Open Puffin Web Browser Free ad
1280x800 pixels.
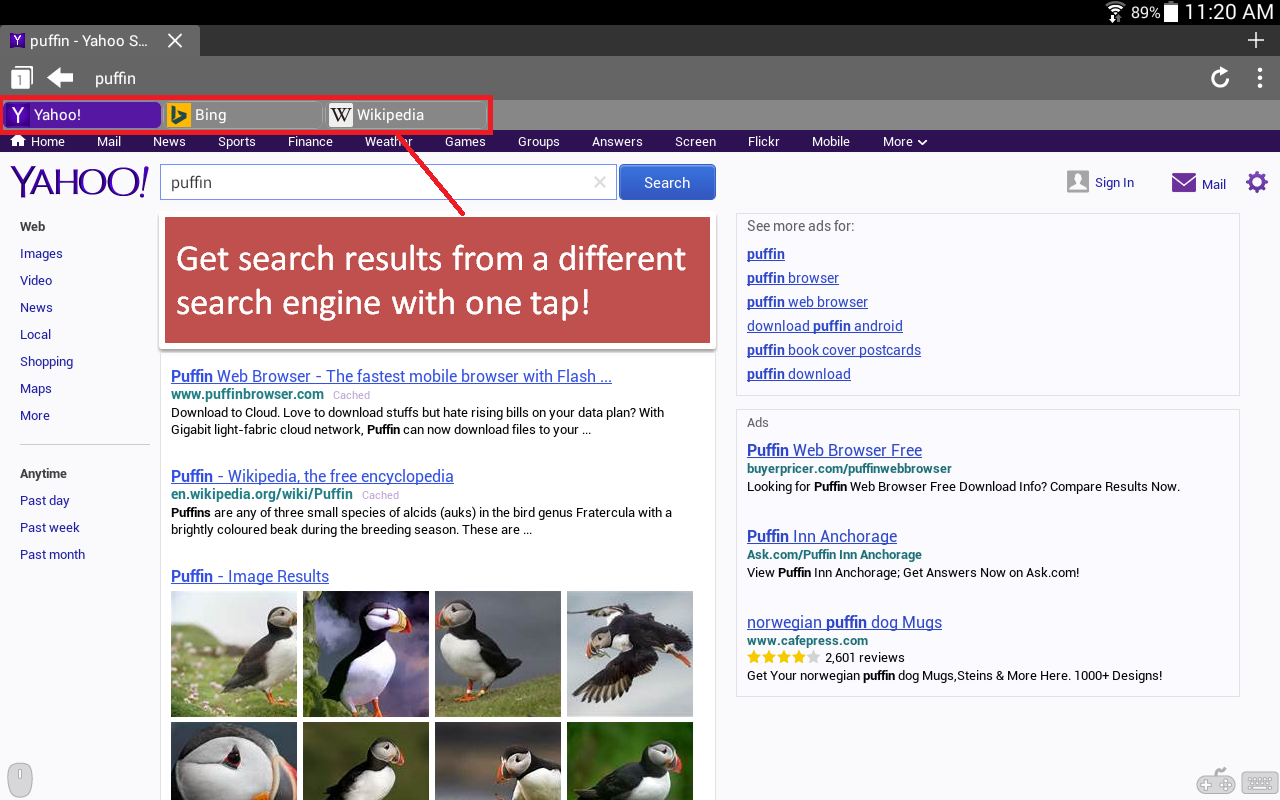click(834, 451)
